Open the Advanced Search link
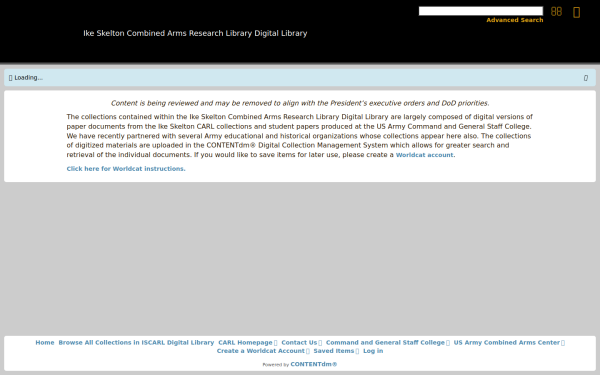 tap(515, 20)
